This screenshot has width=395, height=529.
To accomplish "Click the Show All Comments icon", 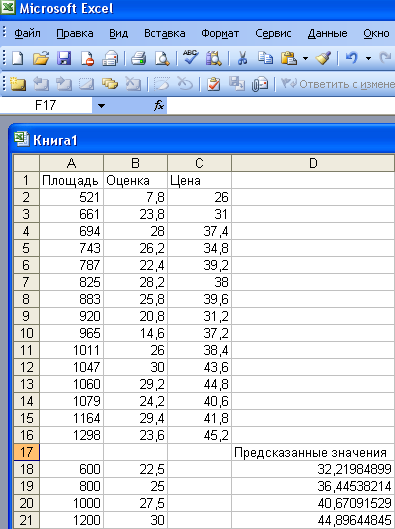I will [x=110, y=84].
